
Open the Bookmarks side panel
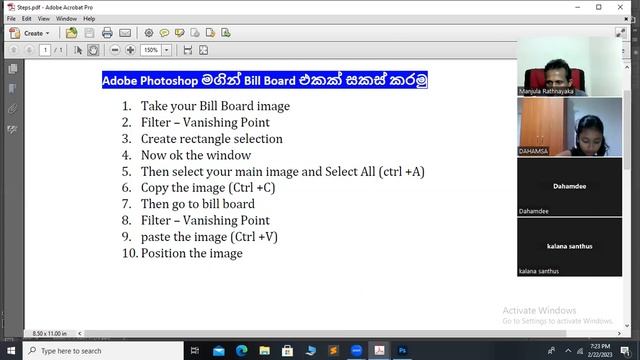[13, 89]
